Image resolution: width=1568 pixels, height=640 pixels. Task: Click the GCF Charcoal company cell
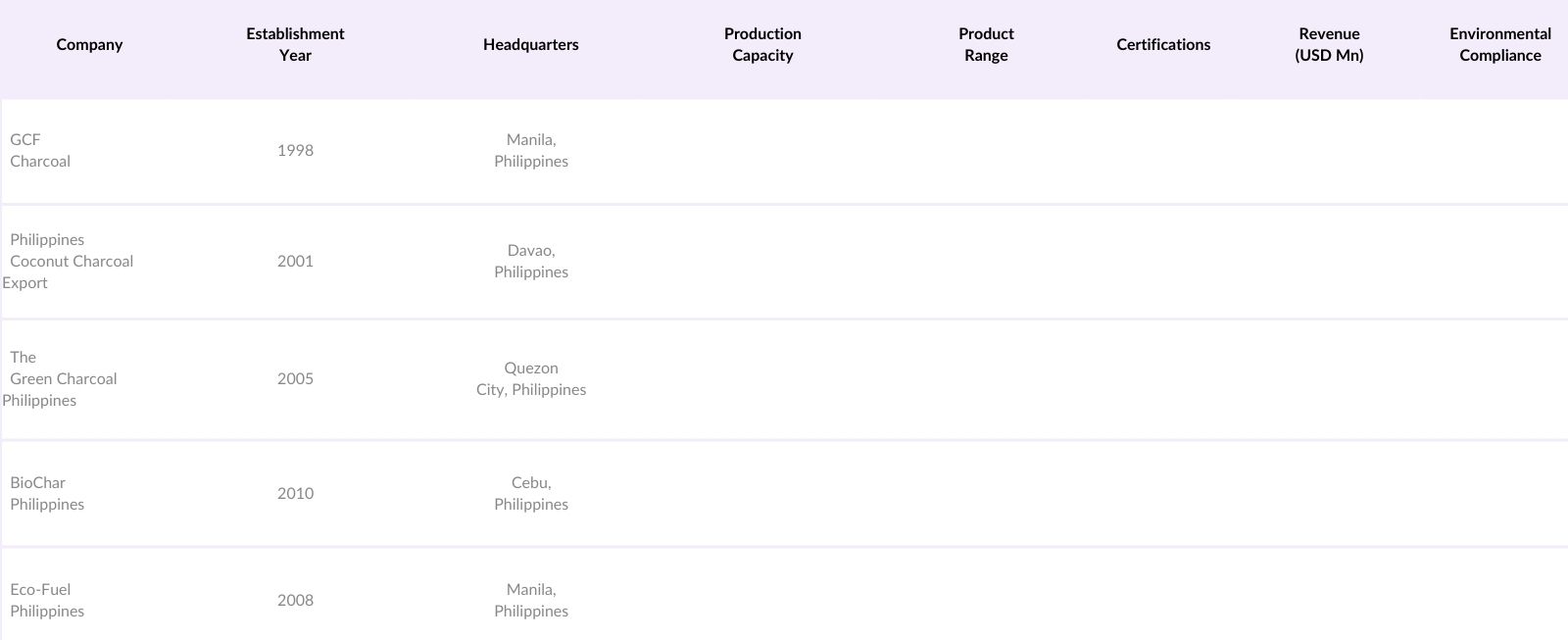(x=40, y=151)
